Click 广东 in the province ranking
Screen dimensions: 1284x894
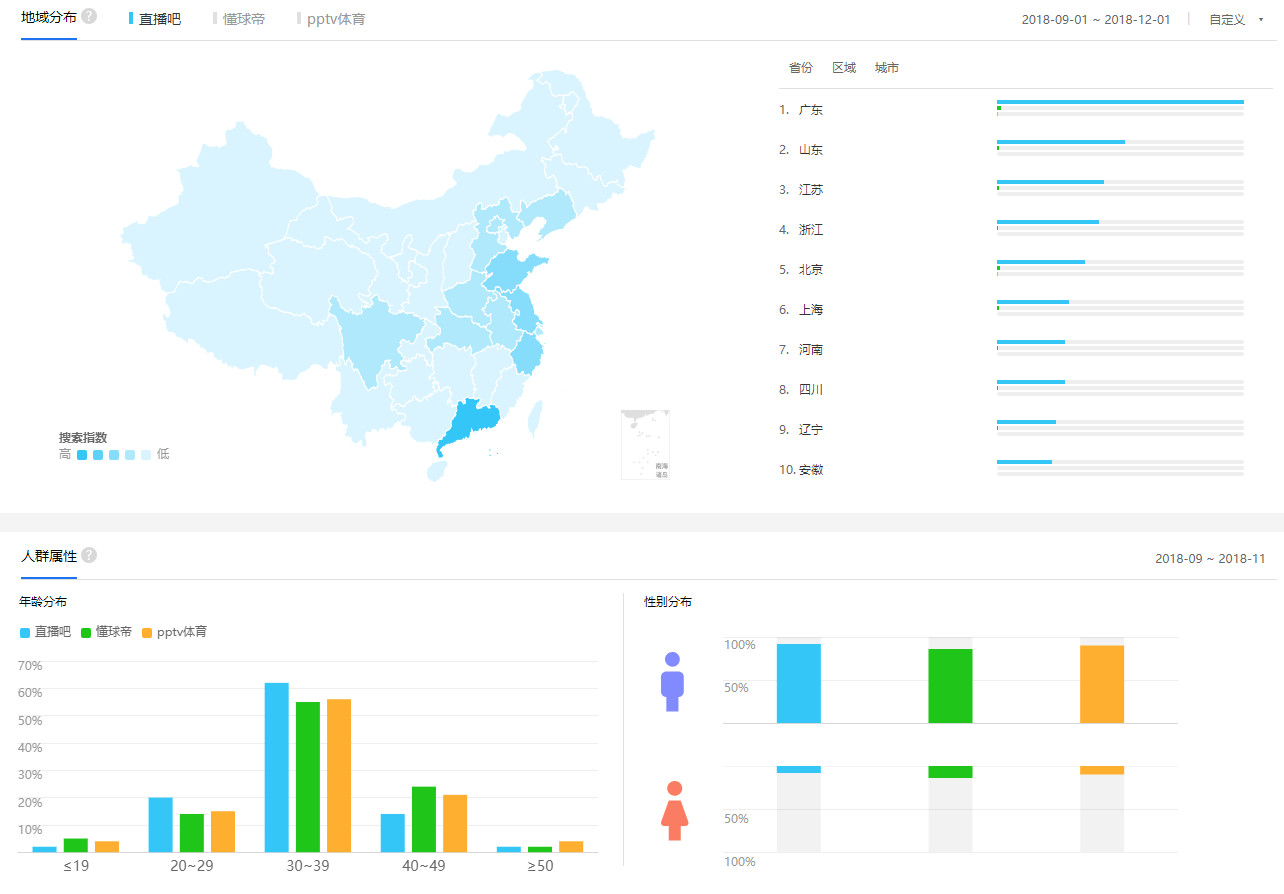tap(811, 110)
